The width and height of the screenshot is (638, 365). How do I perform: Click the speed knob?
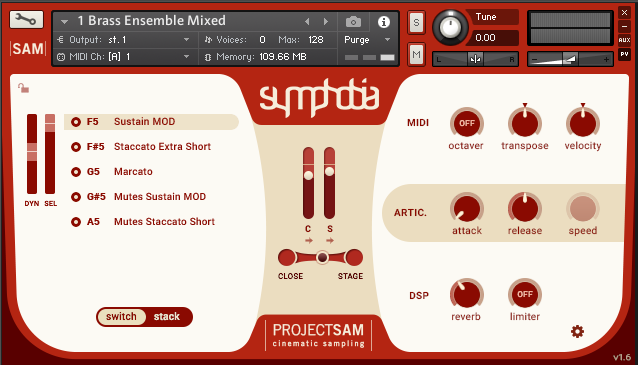tap(583, 209)
